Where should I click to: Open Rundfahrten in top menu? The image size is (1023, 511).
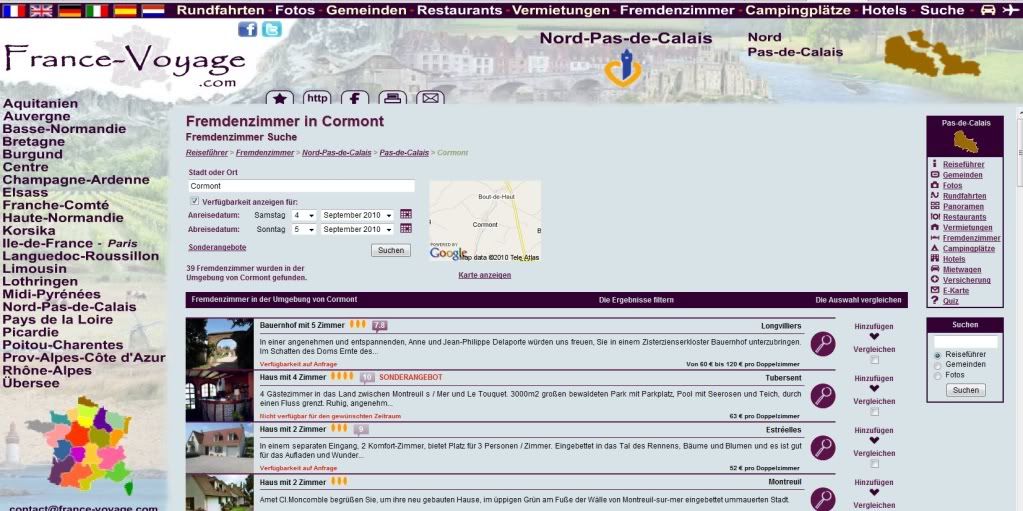tap(221, 10)
